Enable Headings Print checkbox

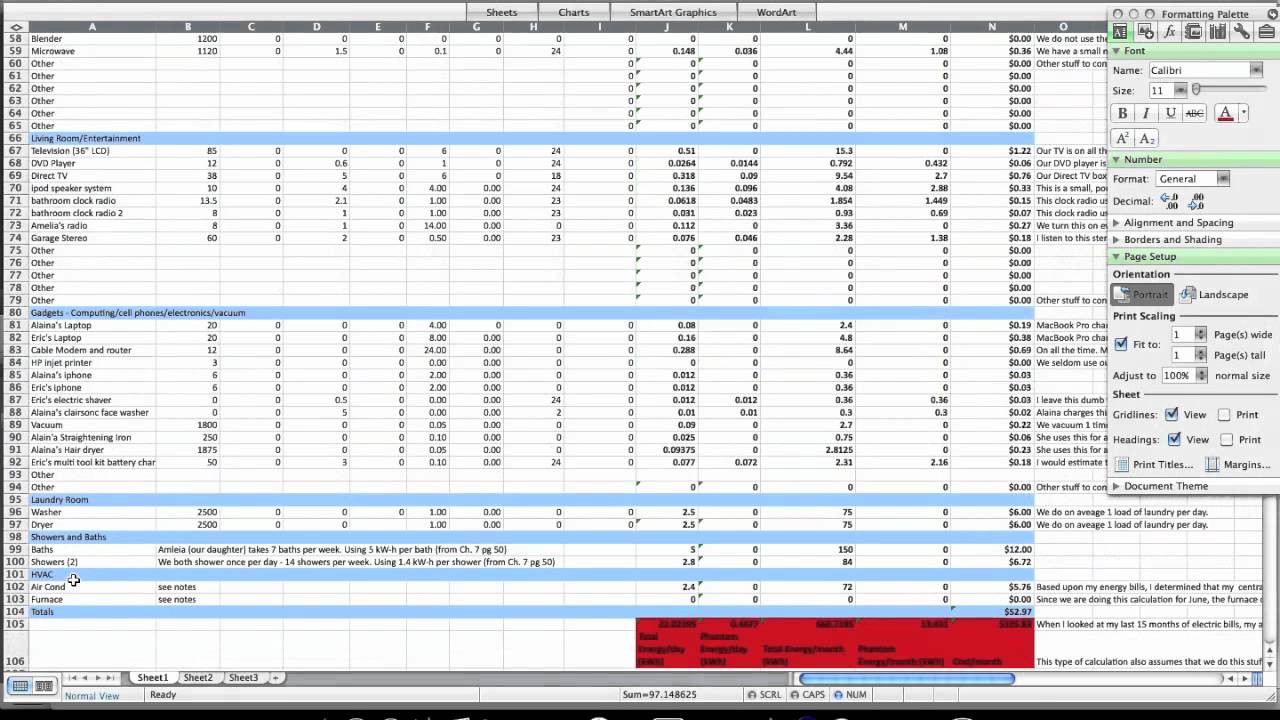click(1226, 439)
